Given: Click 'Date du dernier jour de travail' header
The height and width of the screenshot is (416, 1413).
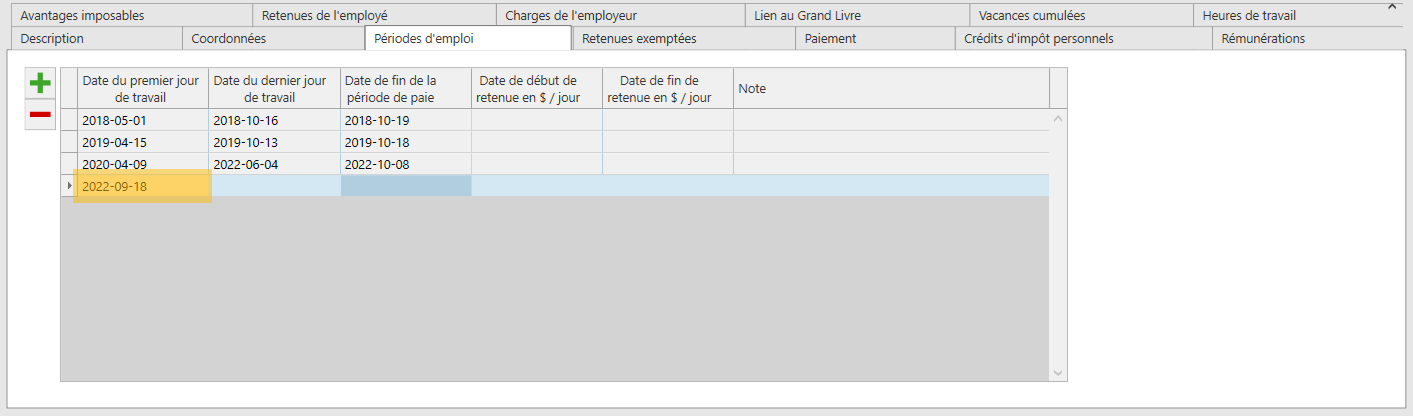Looking at the screenshot, I should pos(274,89).
